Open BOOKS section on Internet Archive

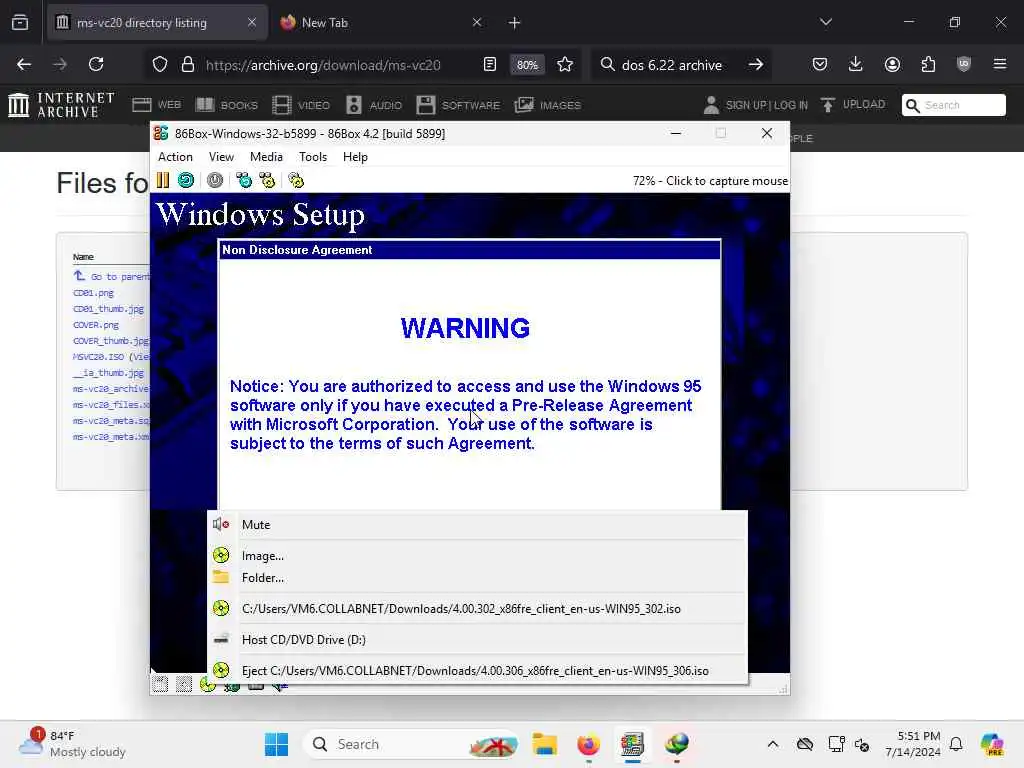227,105
